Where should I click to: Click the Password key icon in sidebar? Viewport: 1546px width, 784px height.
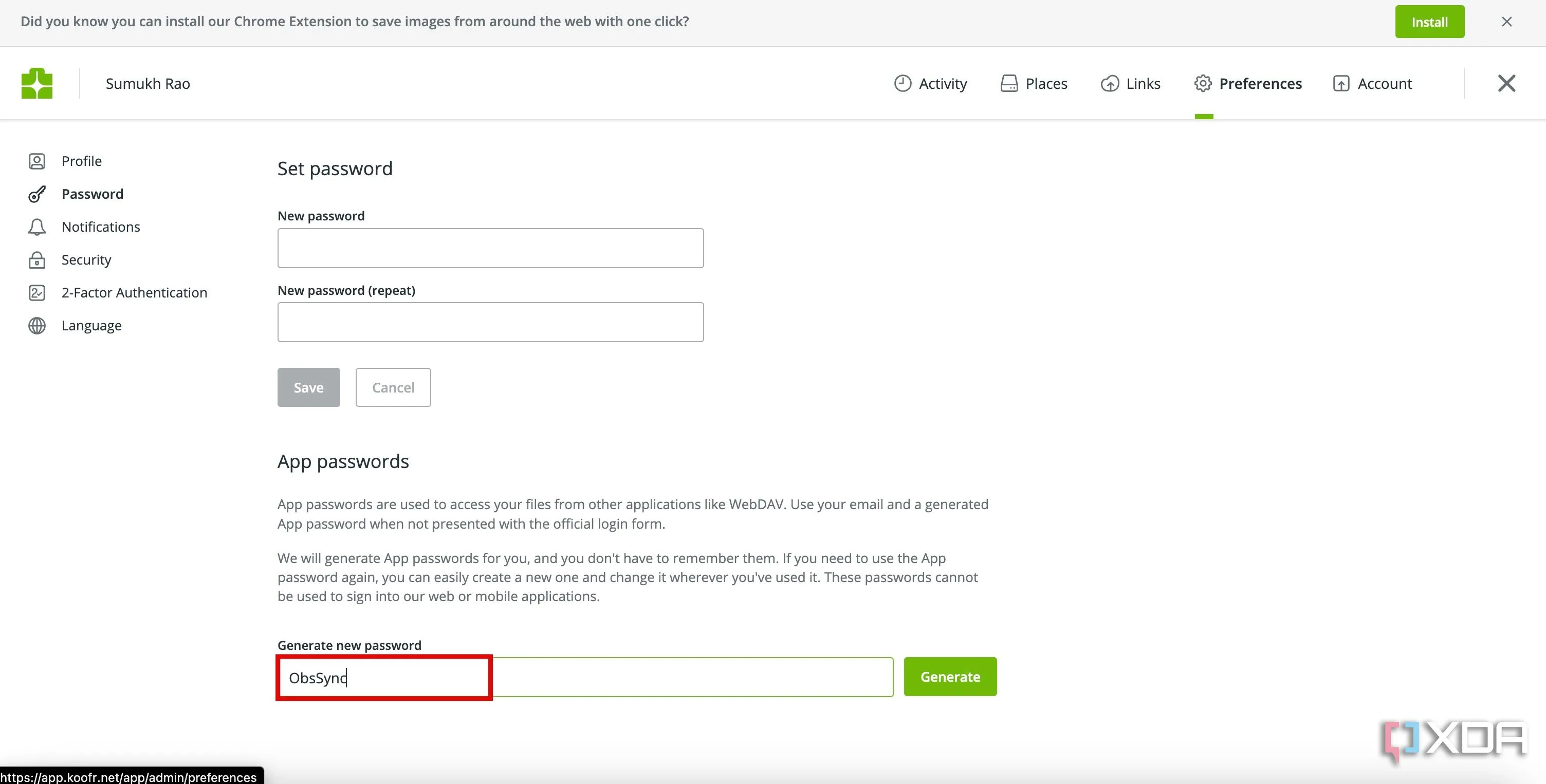click(x=36, y=194)
